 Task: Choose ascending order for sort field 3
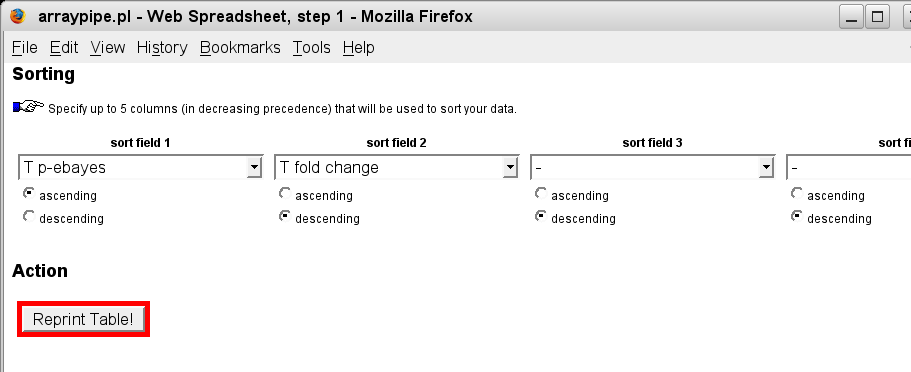[x=540, y=193]
